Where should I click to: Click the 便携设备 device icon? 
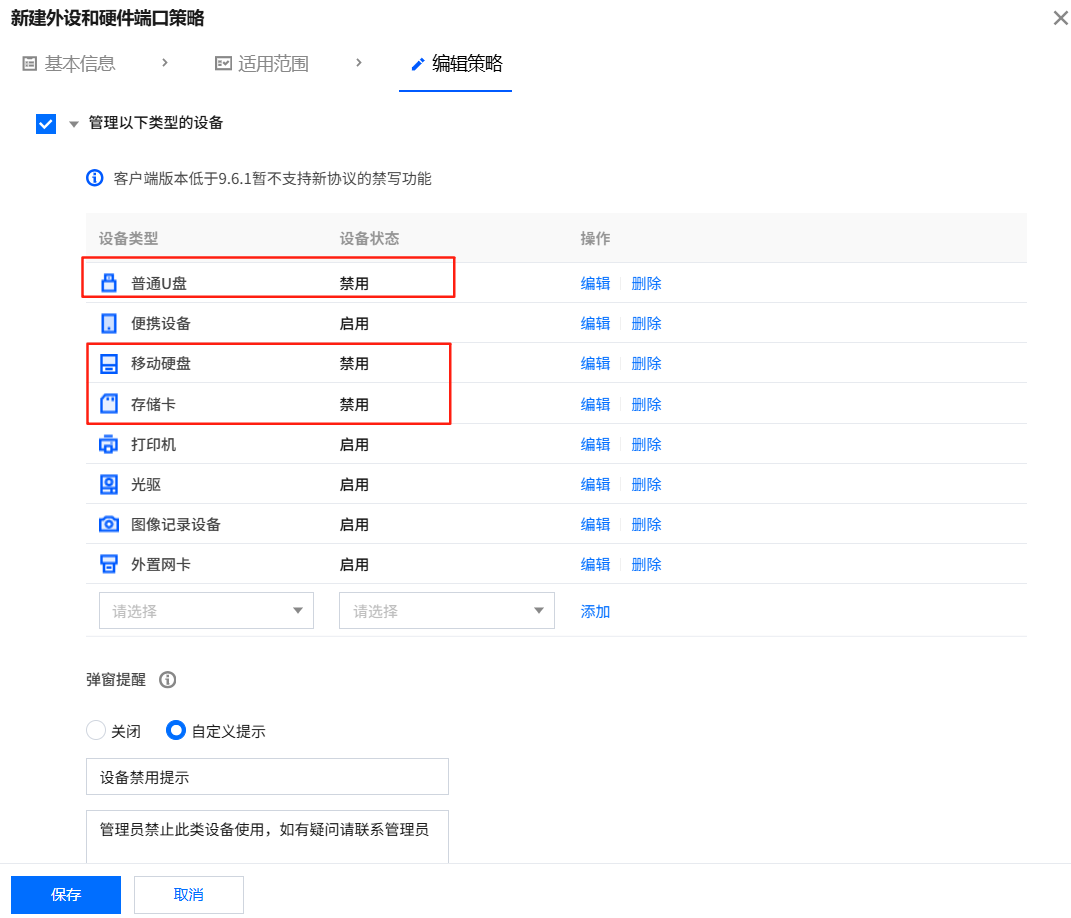(109, 323)
